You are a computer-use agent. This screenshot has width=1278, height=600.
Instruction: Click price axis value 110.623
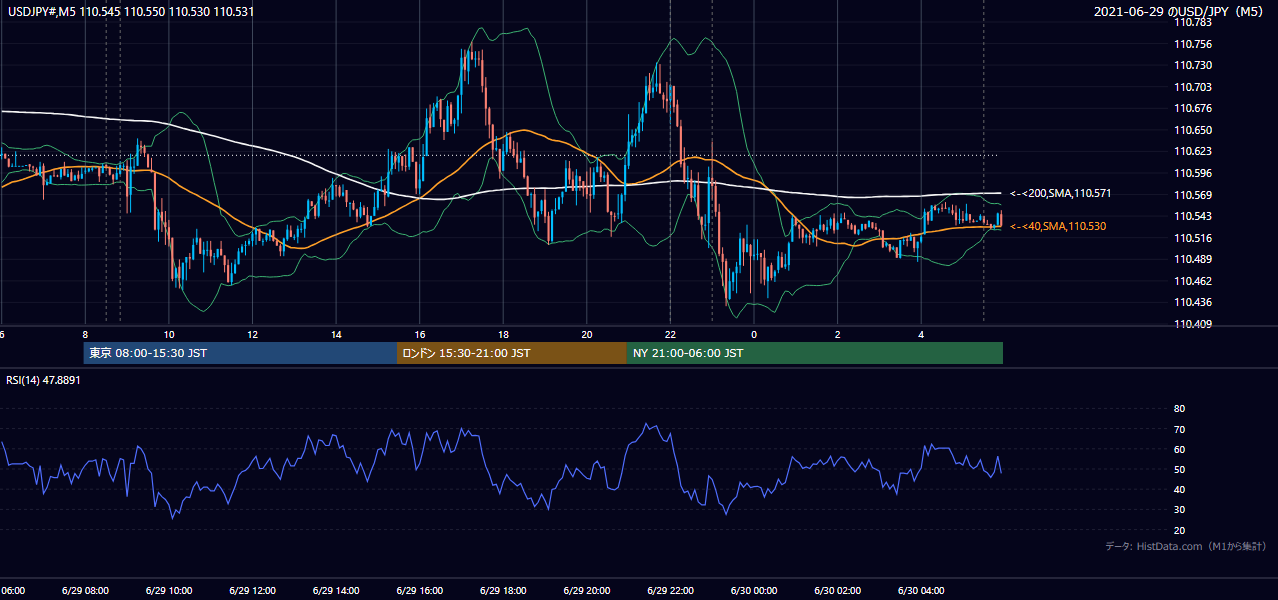click(x=1195, y=152)
